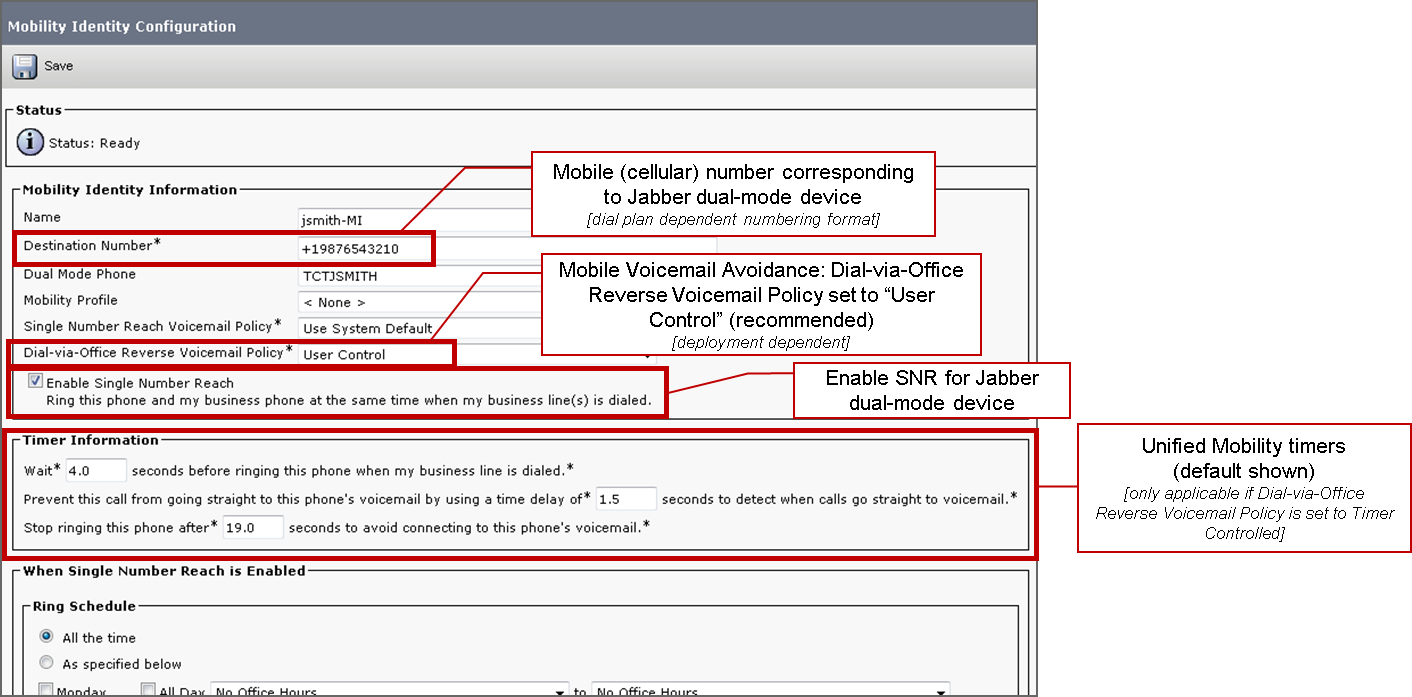
Task: Click the Ring Schedule section heading
Action: coord(84,606)
